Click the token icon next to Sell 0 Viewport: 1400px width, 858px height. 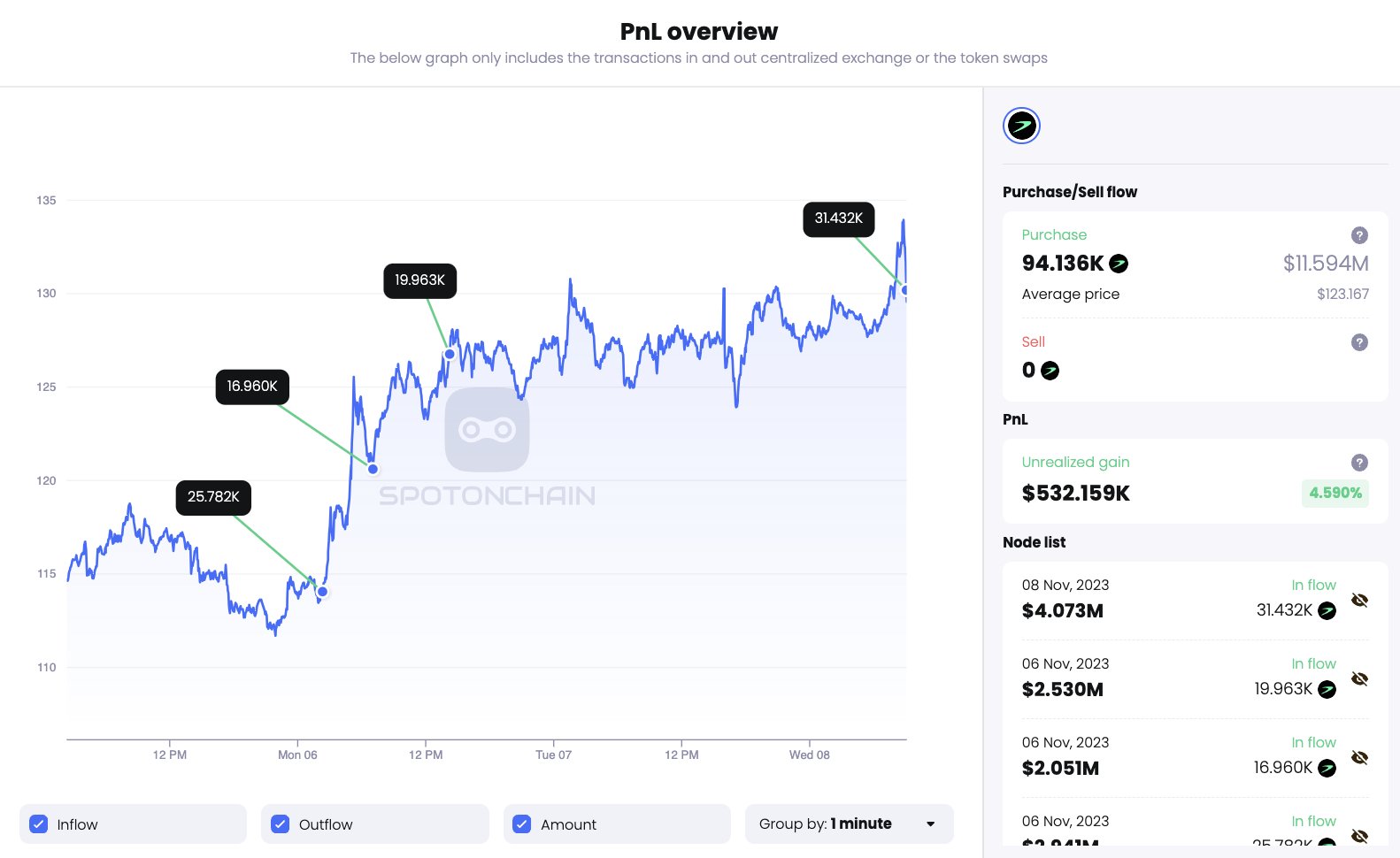click(x=1050, y=371)
